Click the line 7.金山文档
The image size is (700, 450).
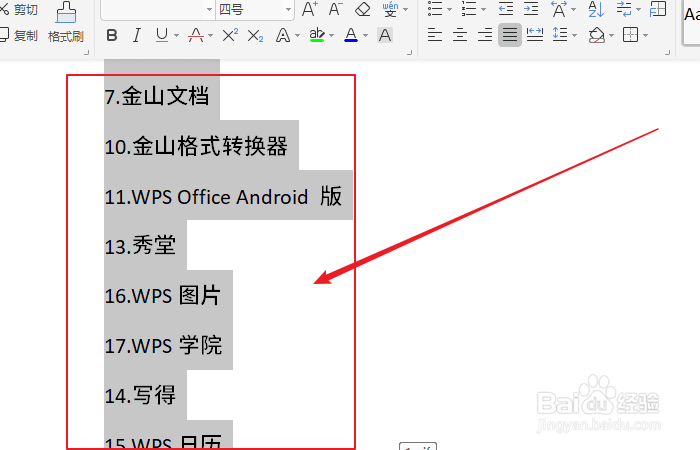tap(157, 96)
